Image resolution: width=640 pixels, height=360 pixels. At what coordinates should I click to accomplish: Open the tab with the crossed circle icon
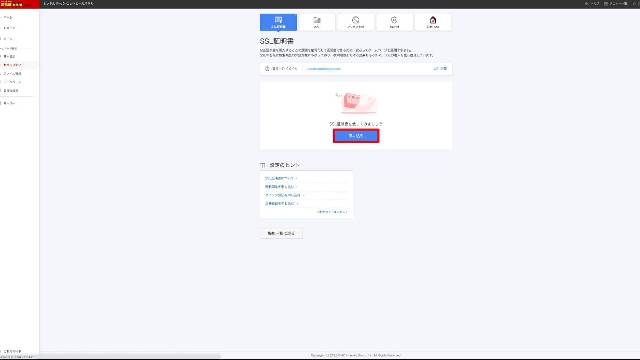click(x=356, y=22)
